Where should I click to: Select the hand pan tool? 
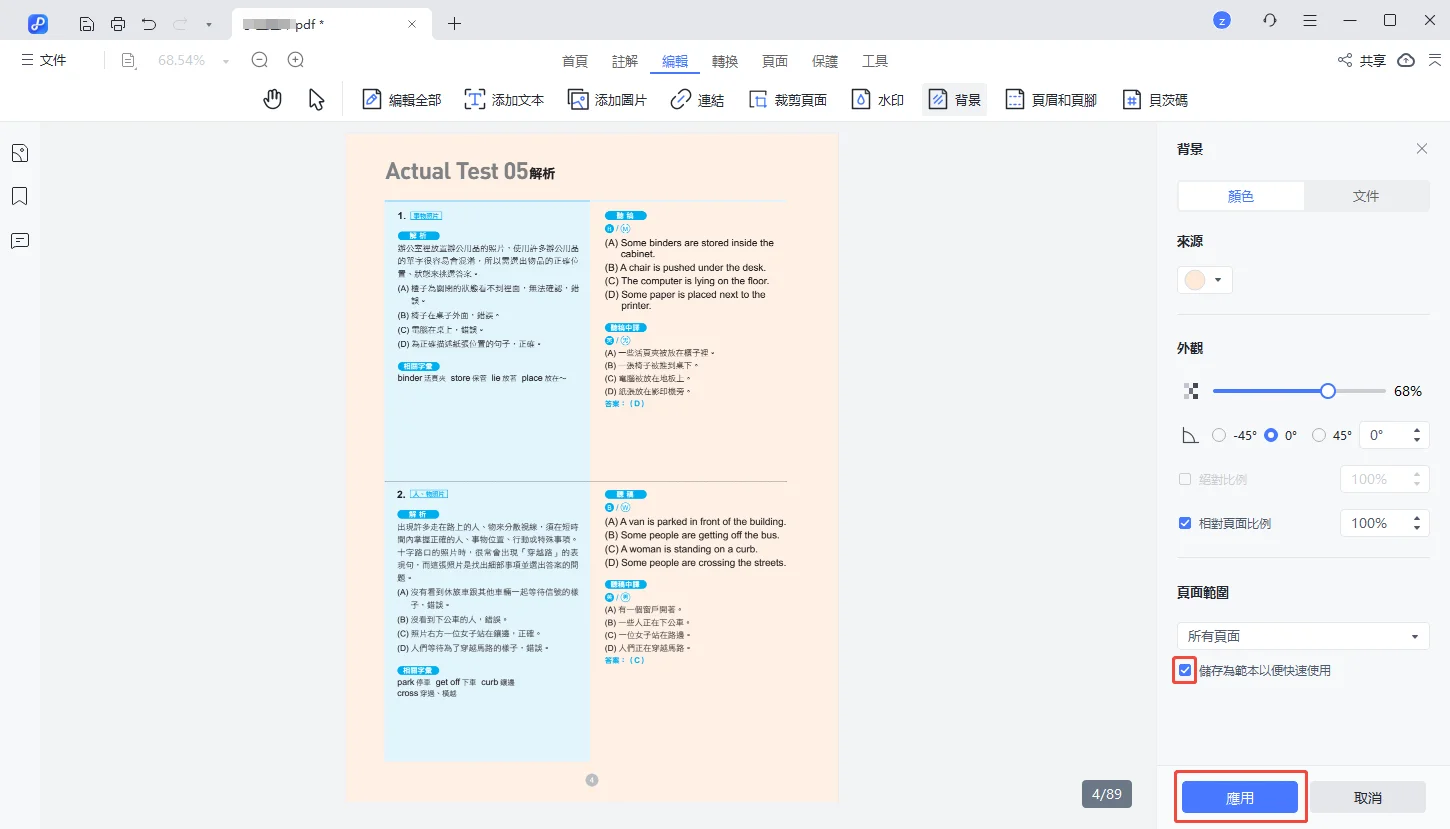(272, 99)
